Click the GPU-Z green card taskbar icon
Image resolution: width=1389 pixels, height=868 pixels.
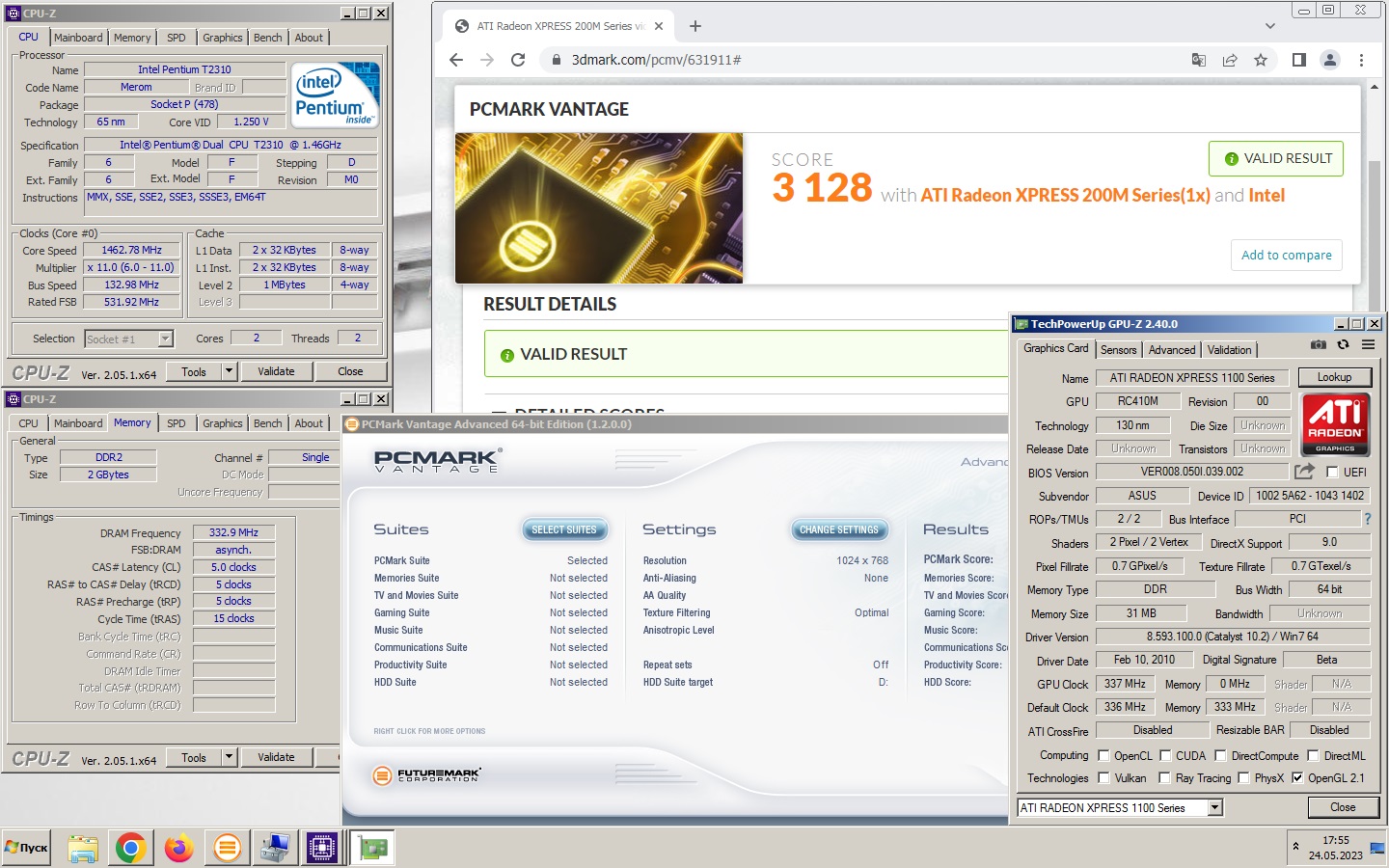(372, 848)
